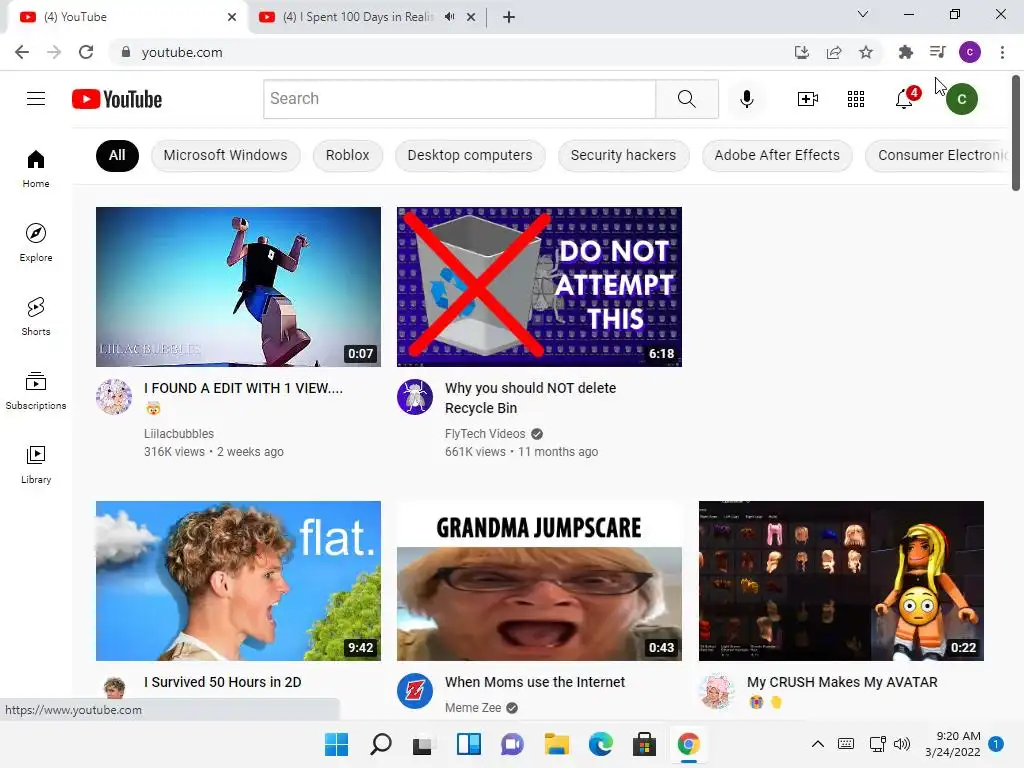Visit FlyTech Videos channel name
Viewport: 1024px width, 768px height.
point(485,434)
